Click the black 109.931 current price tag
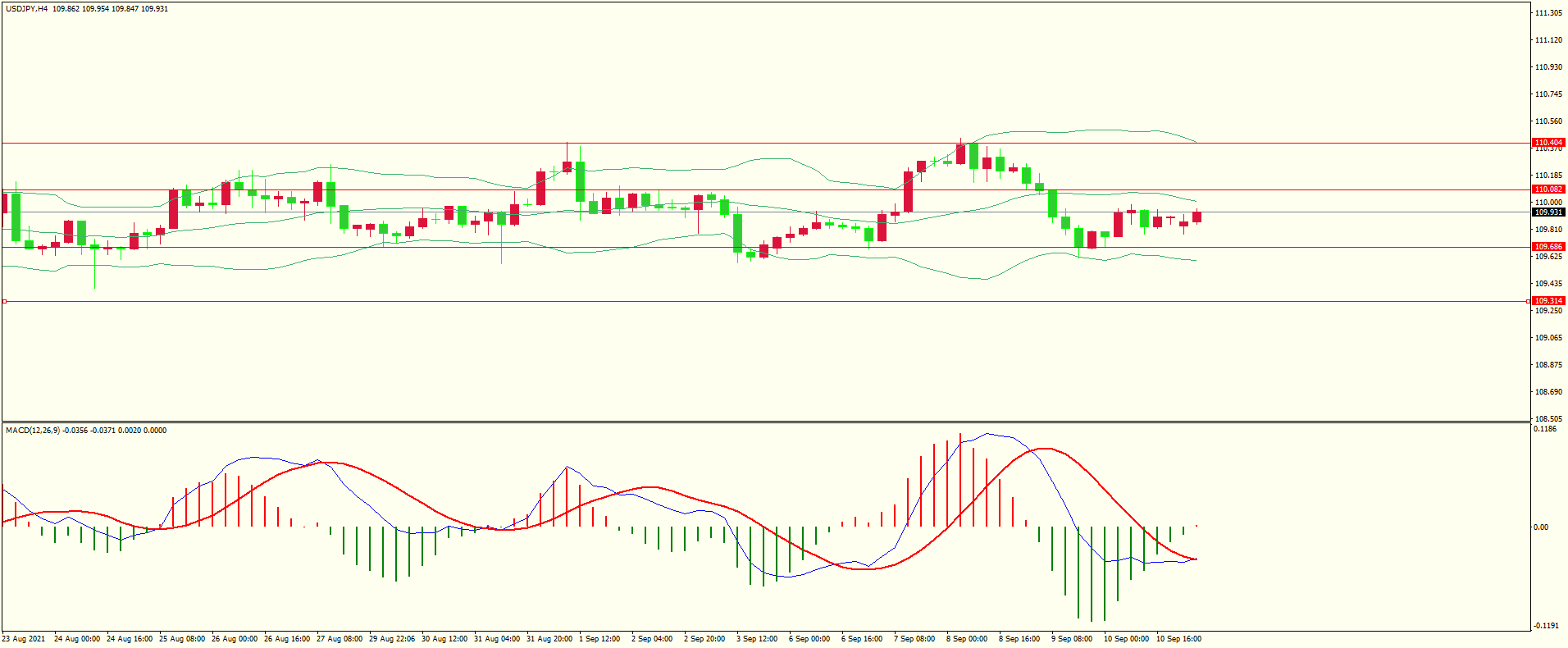 click(1548, 212)
